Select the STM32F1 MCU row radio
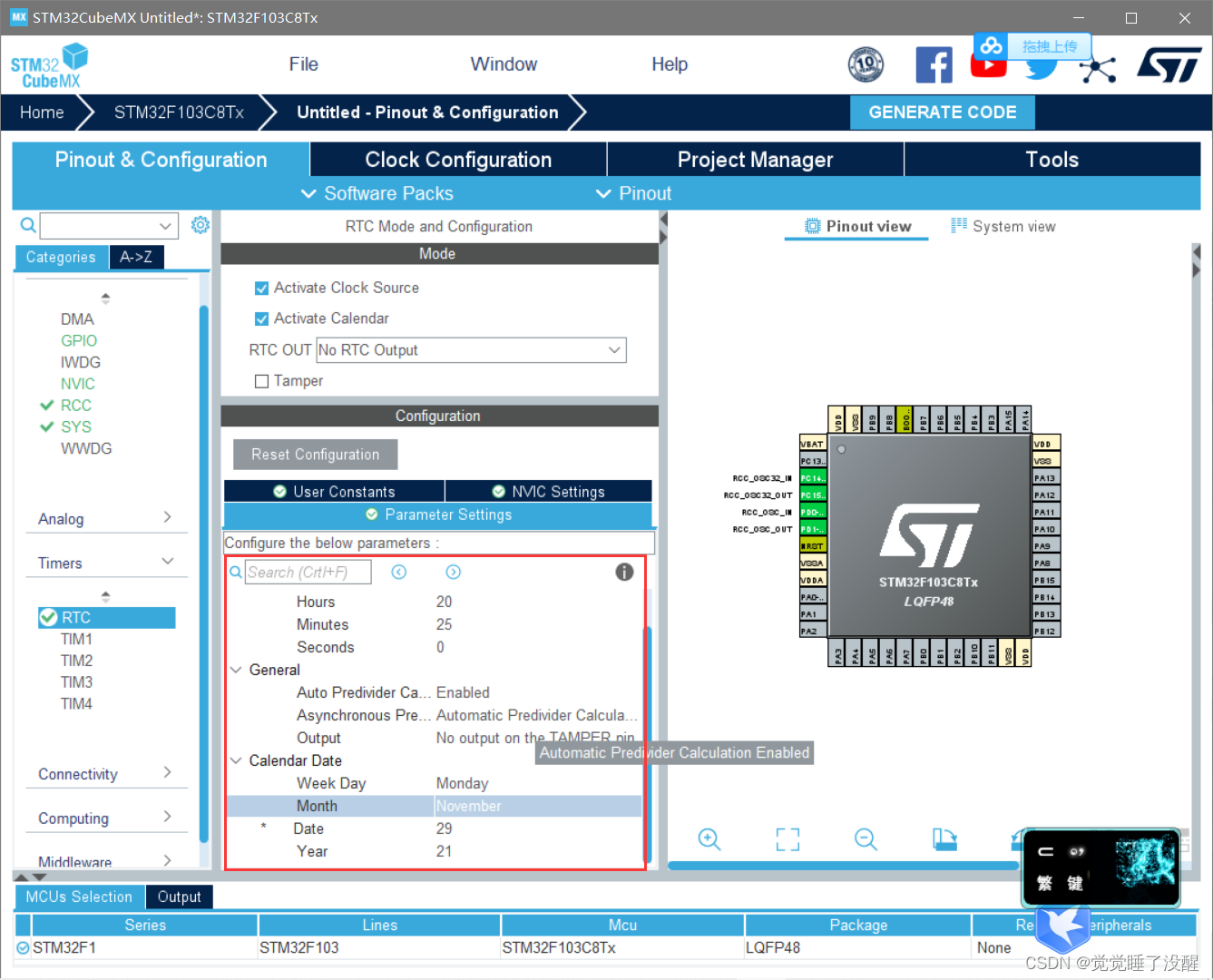The width and height of the screenshot is (1213, 980). tap(24, 947)
